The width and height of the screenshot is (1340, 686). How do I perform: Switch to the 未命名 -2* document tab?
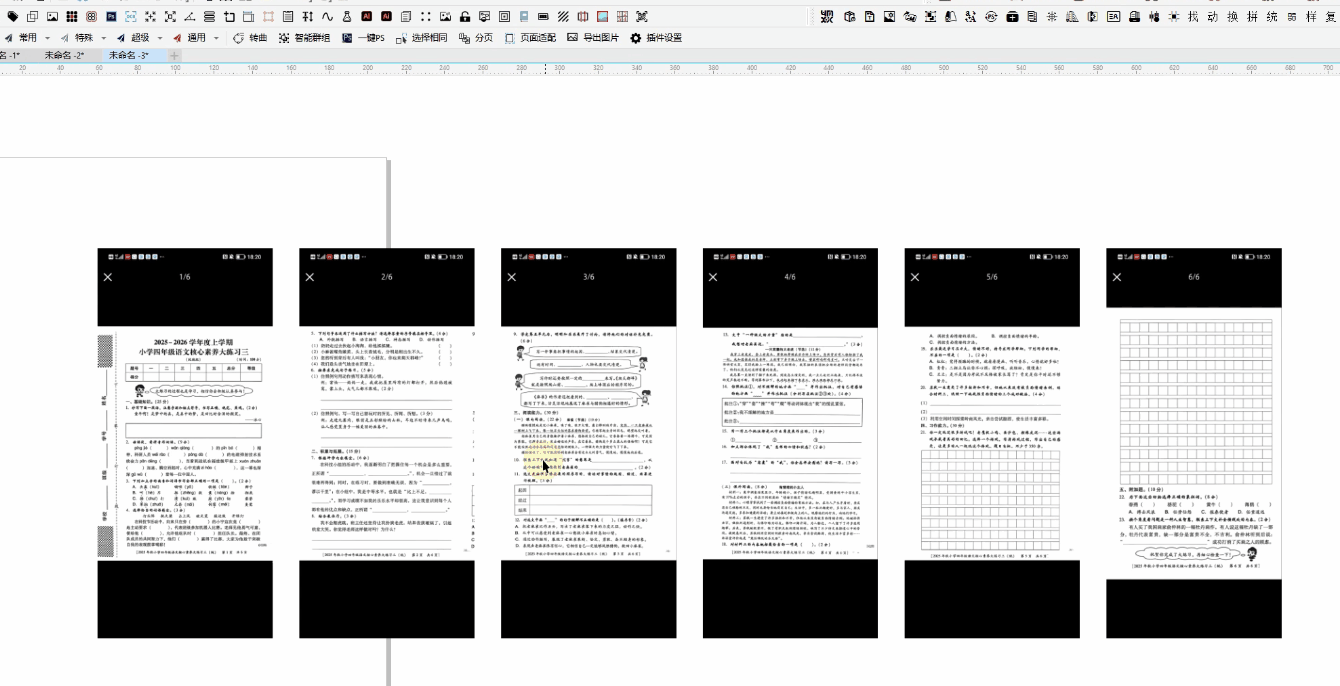pos(64,56)
